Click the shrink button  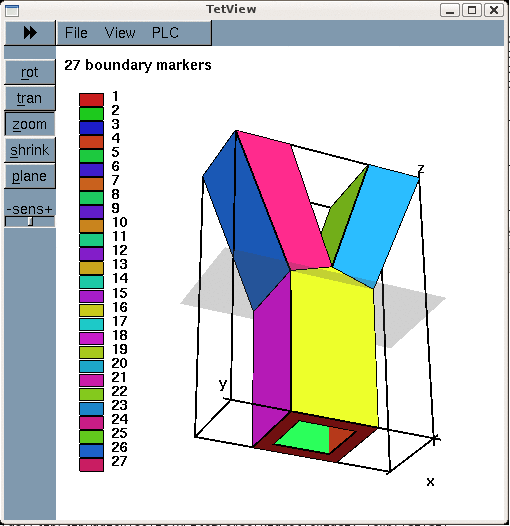(30, 150)
